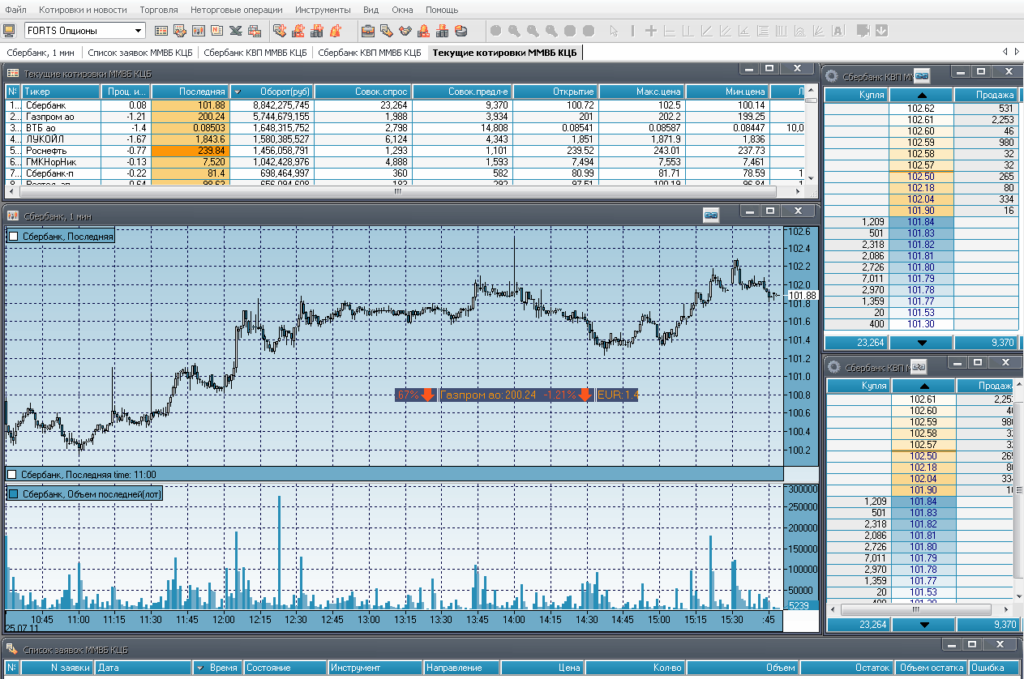1024x679 pixels.
Task: Click the down arrow at the upper order book bottom
Action: pos(921,342)
